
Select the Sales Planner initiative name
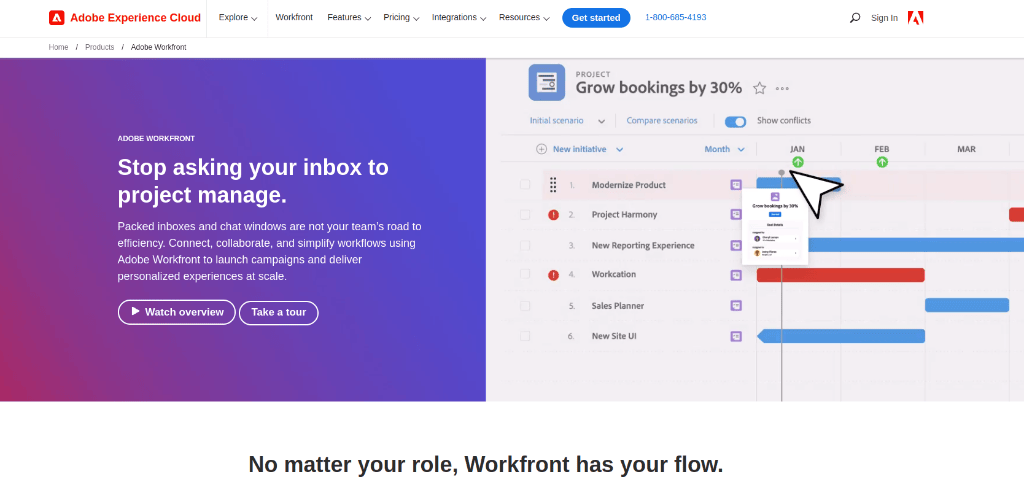tap(618, 306)
